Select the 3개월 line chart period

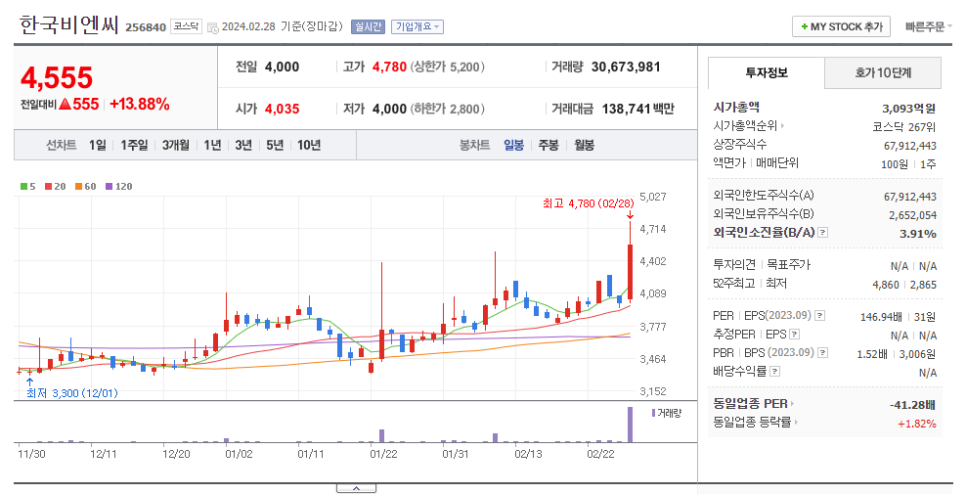pyautogui.click(x=176, y=145)
